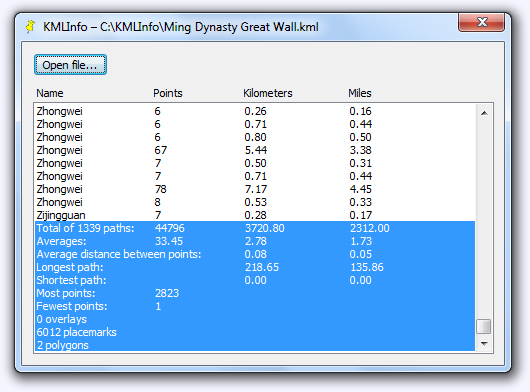Click the '2 polygons' row
The height and width of the screenshot is (392, 530).
pos(255,345)
